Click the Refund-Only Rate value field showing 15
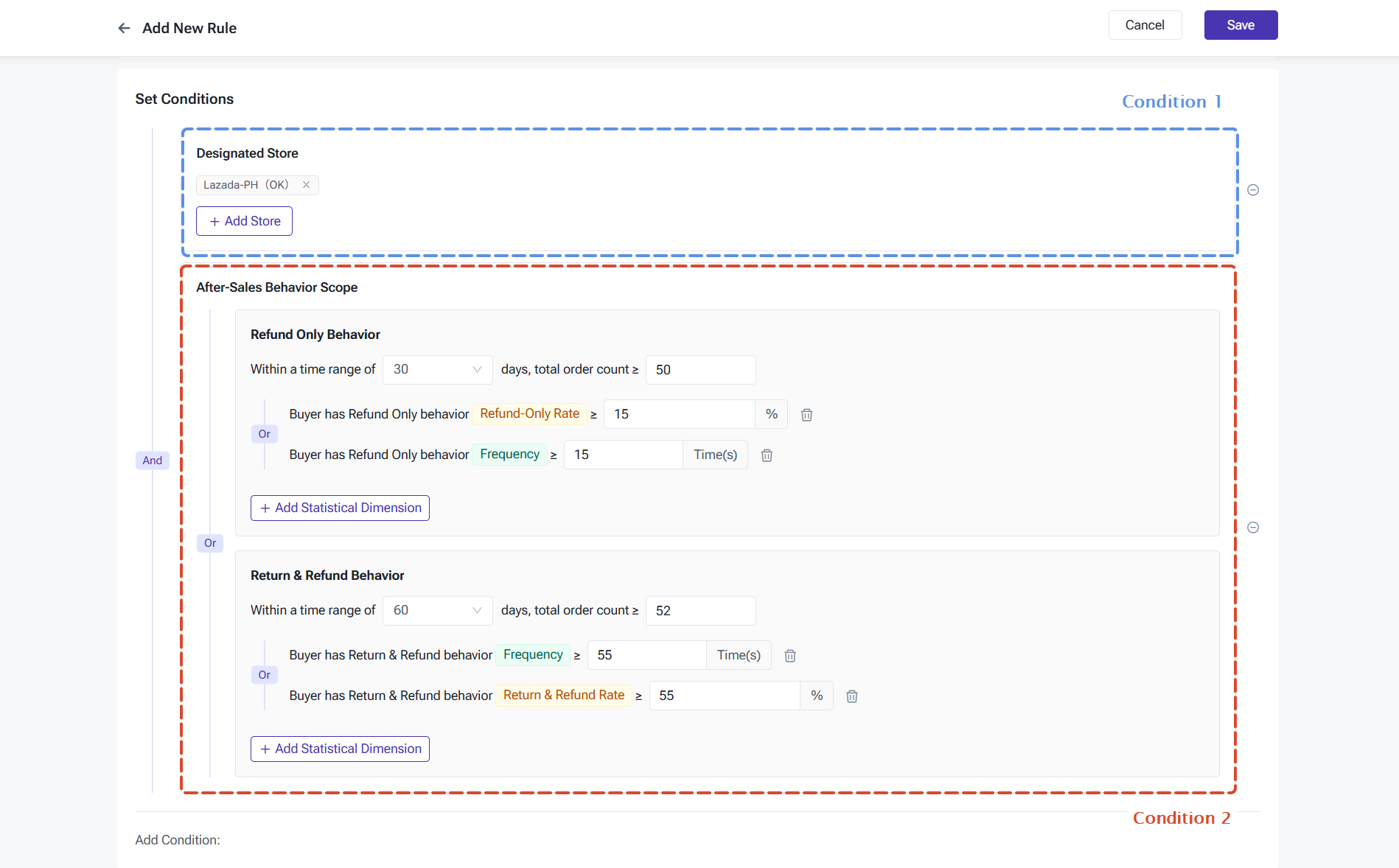 pyautogui.click(x=680, y=414)
